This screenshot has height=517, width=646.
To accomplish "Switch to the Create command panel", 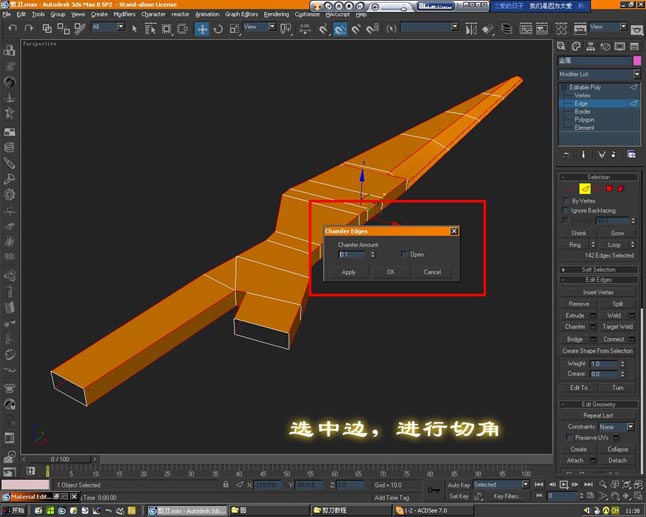I will (561, 46).
